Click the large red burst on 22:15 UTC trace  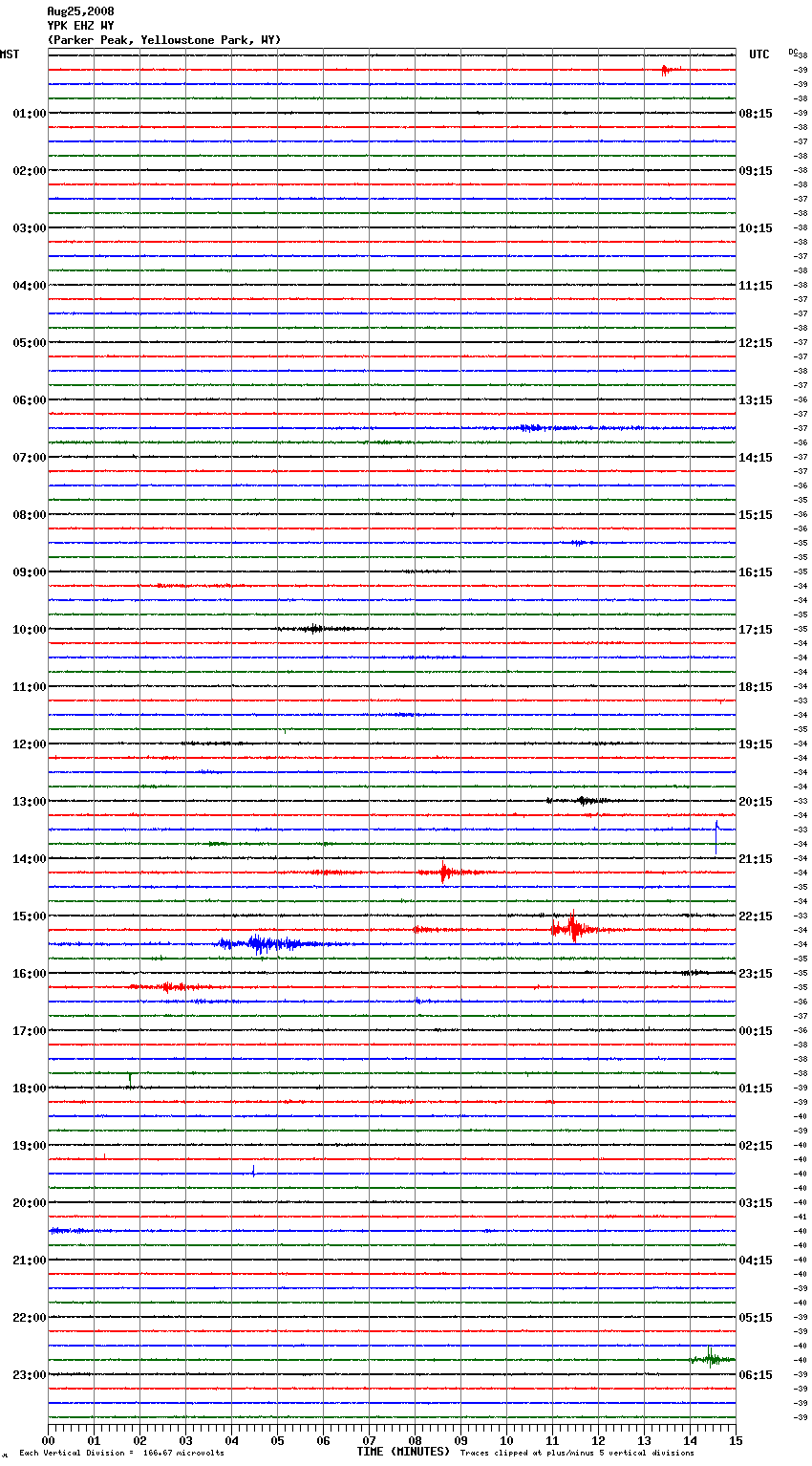[x=573, y=928]
